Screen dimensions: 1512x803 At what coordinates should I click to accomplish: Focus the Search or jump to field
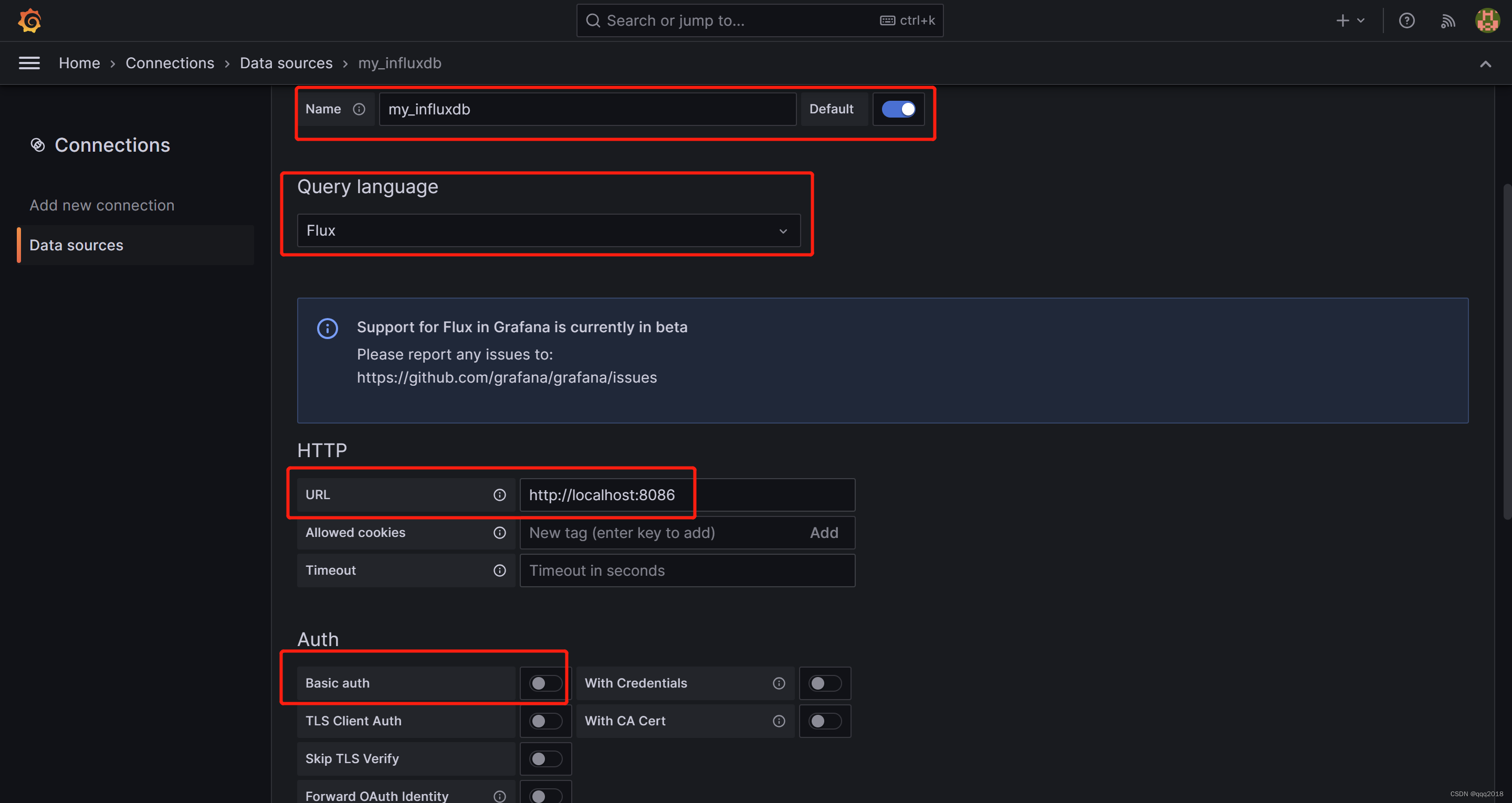pos(760,20)
